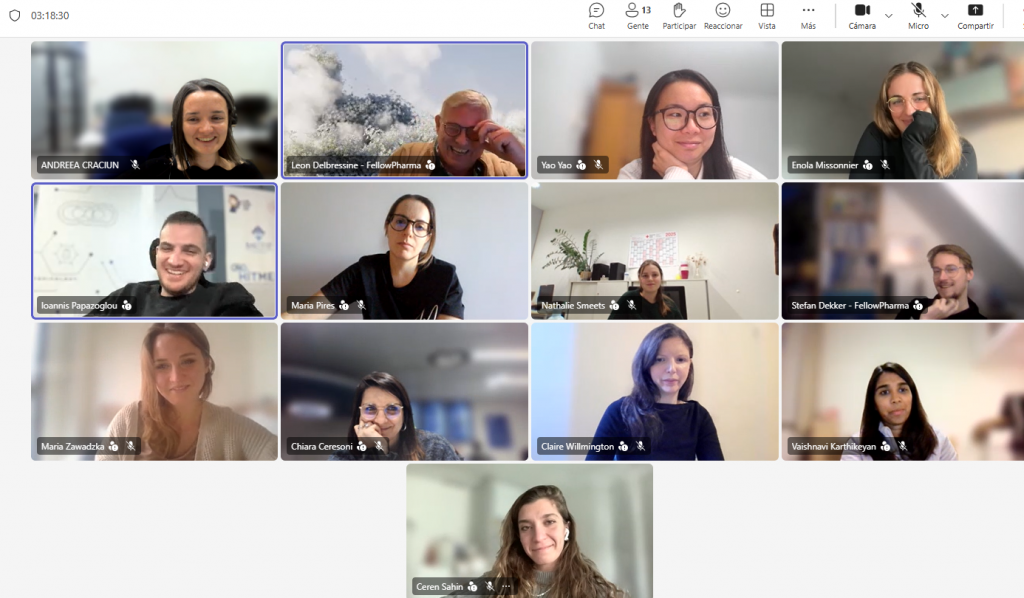Open the Chat panel

click(596, 16)
